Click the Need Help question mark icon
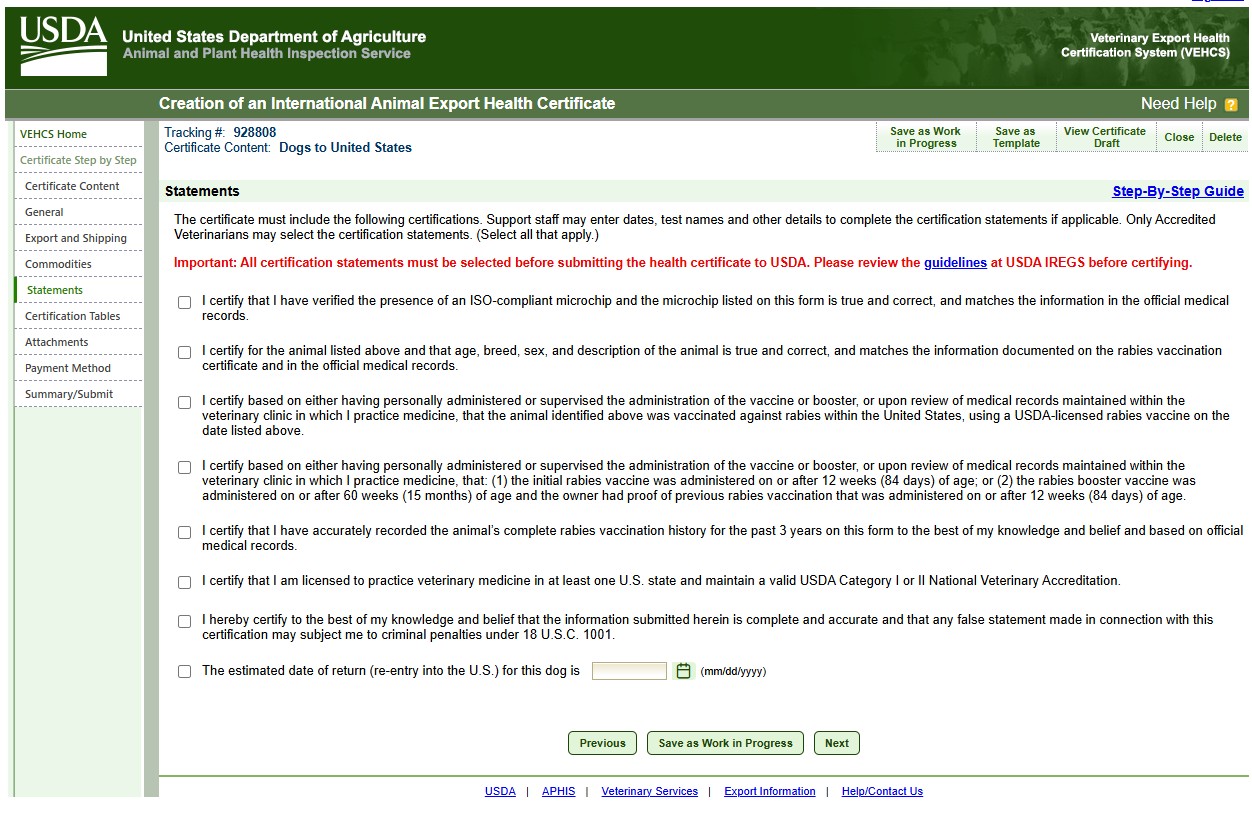 point(1232,103)
